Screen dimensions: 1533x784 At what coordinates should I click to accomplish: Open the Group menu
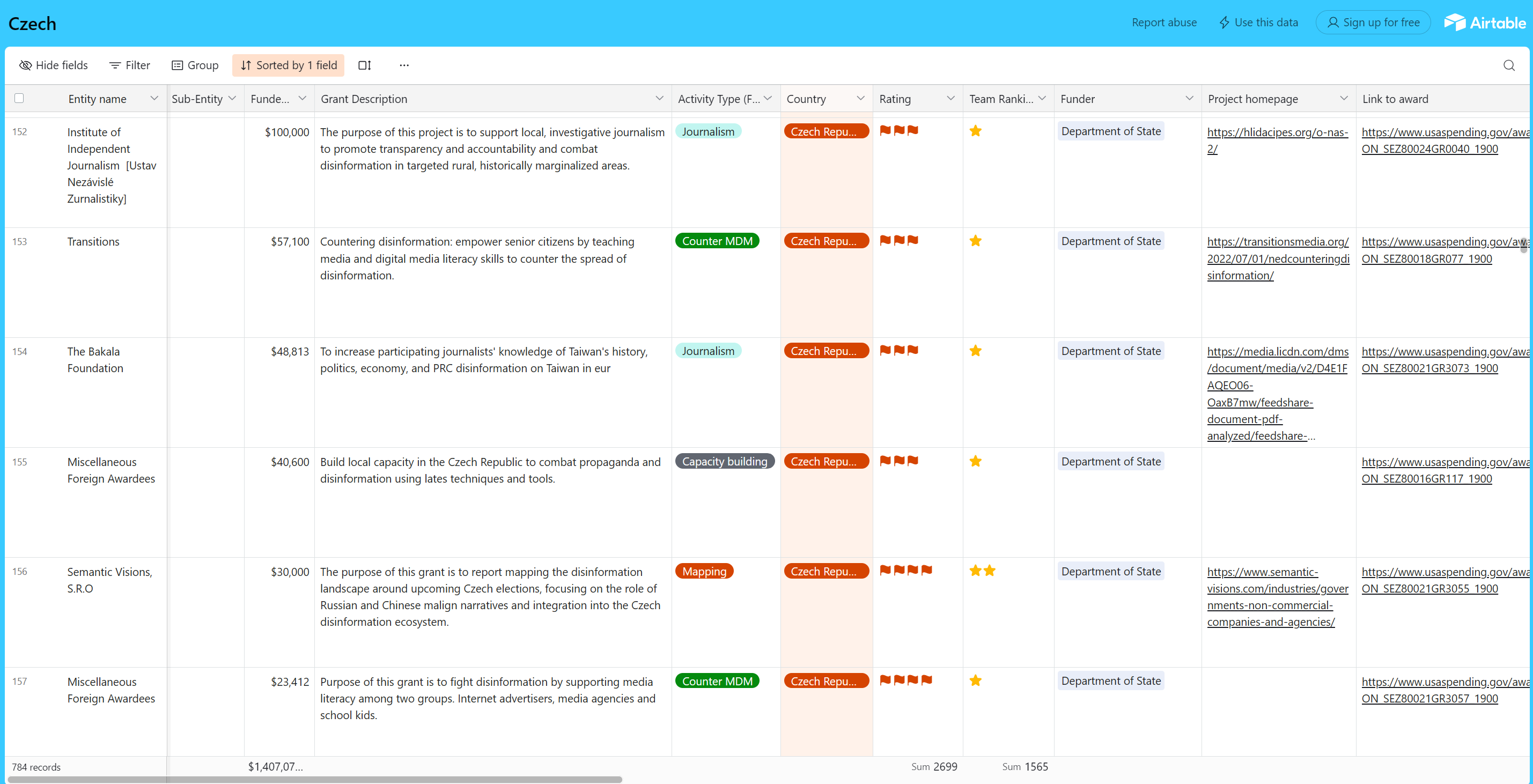pos(195,65)
